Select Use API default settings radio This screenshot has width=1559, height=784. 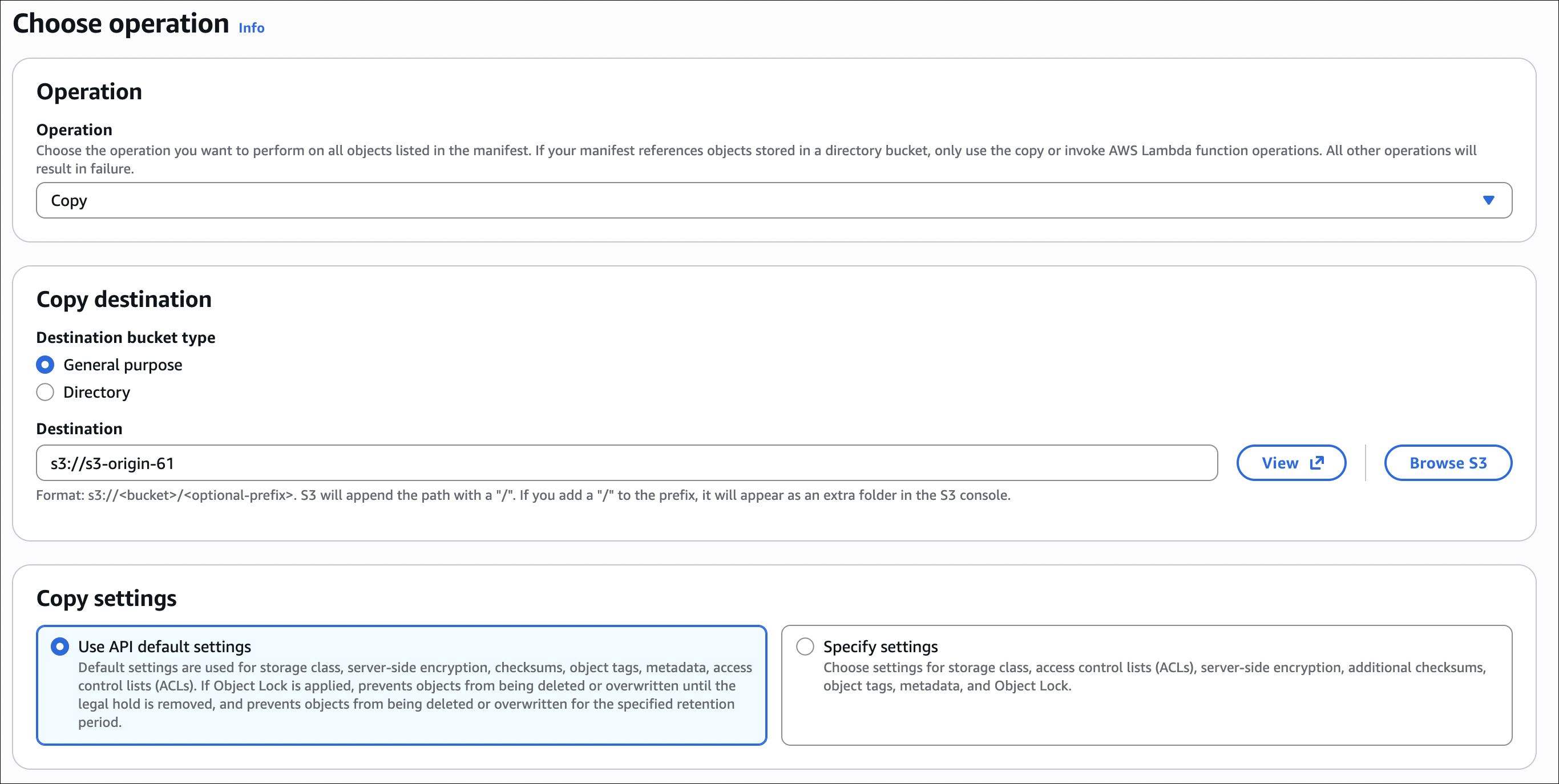[x=60, y=646]
